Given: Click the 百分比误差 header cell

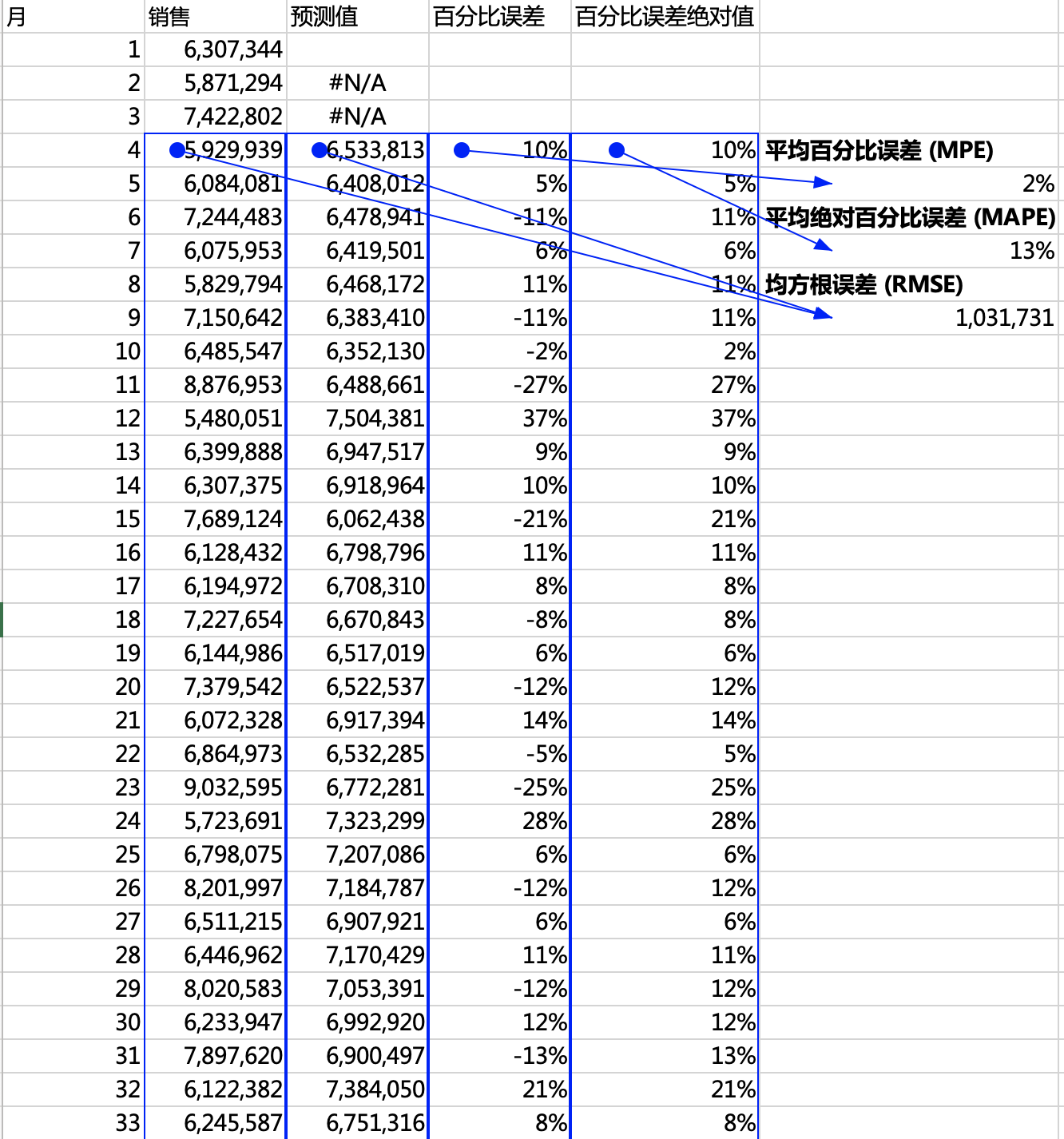Looking at the screenshot, I should click(499, 16).
